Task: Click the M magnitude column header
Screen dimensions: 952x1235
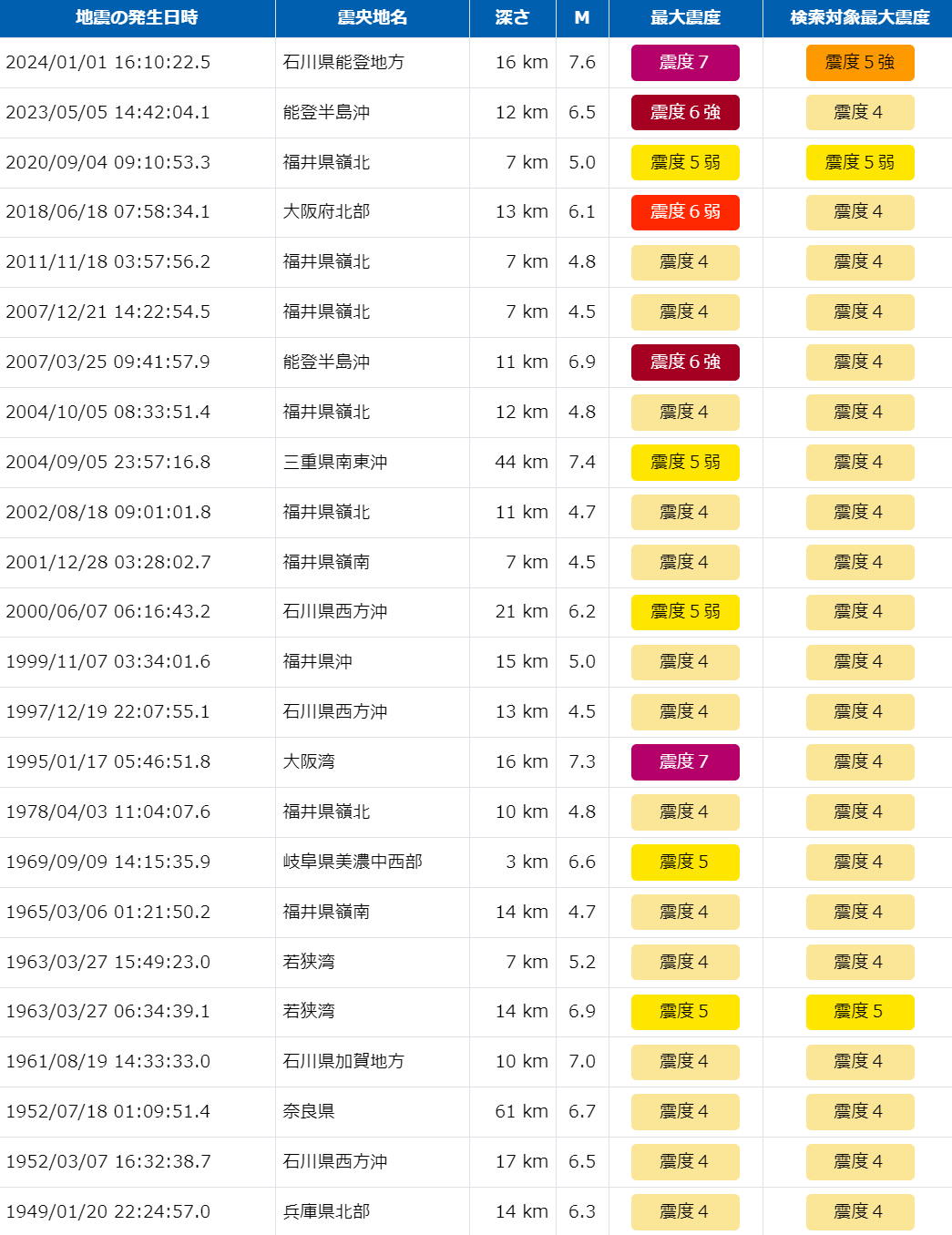Action: [x=582, y=17]
